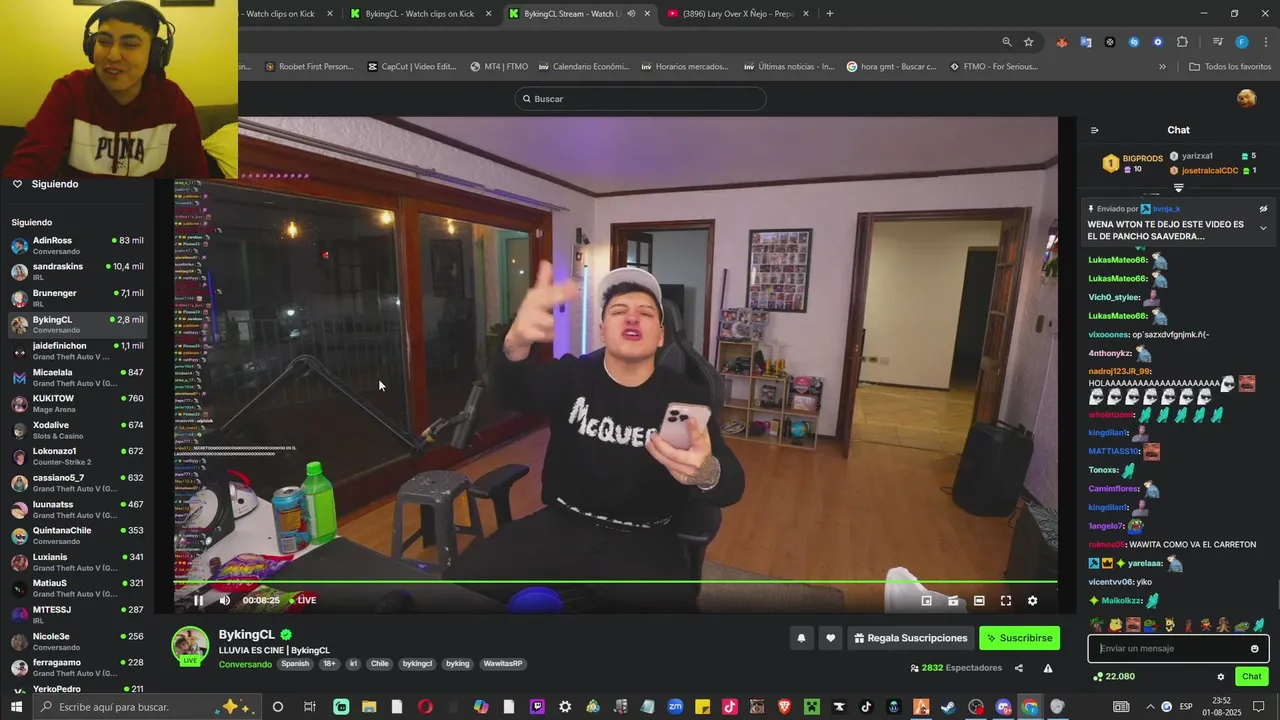Viewport: 1280px width, 720px height.
Task: Send message with green Chat button
Action: 1252,677
